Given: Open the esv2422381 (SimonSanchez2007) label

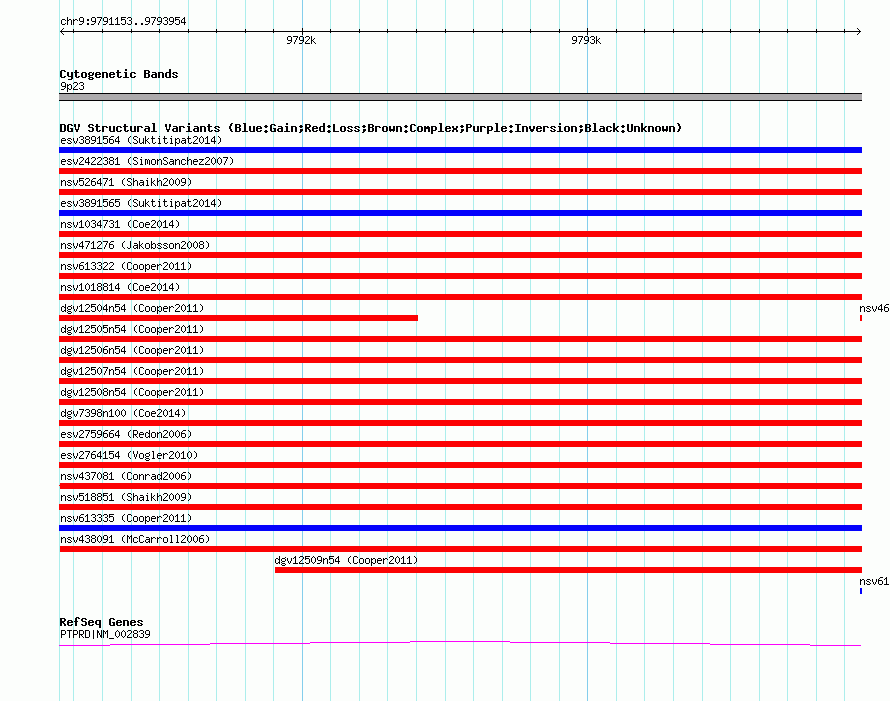Looking at the screenshot, I should click(147, 161).
